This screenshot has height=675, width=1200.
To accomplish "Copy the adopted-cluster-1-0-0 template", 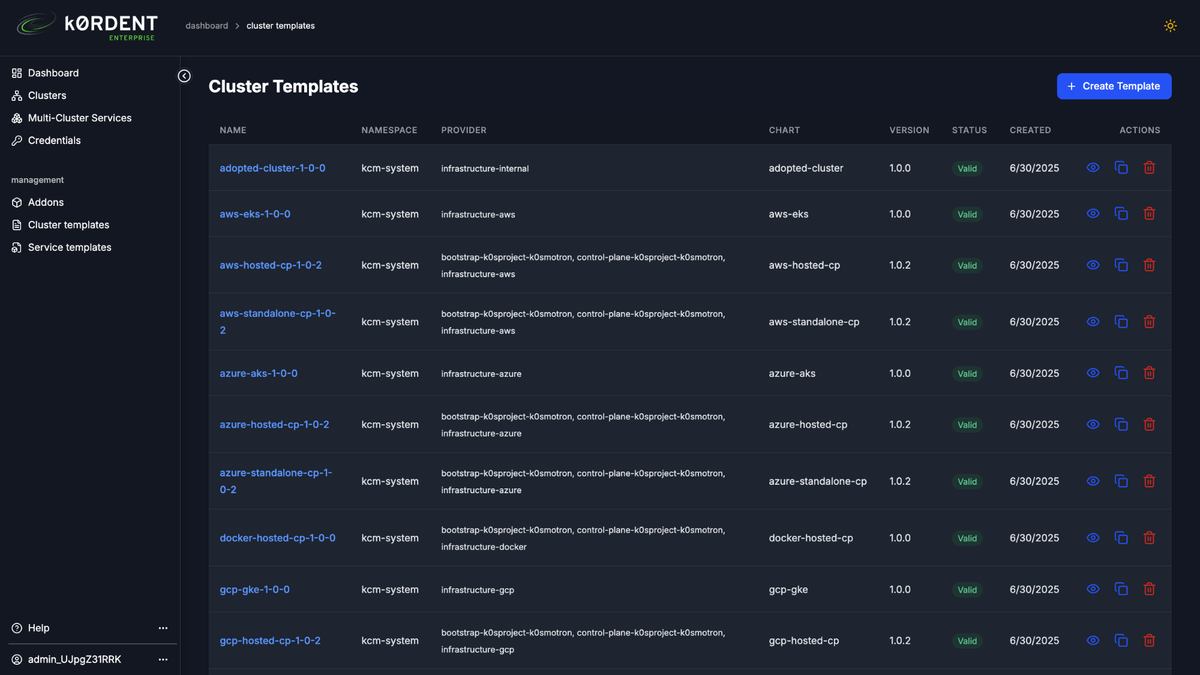I will click(x=1121, y=168).
